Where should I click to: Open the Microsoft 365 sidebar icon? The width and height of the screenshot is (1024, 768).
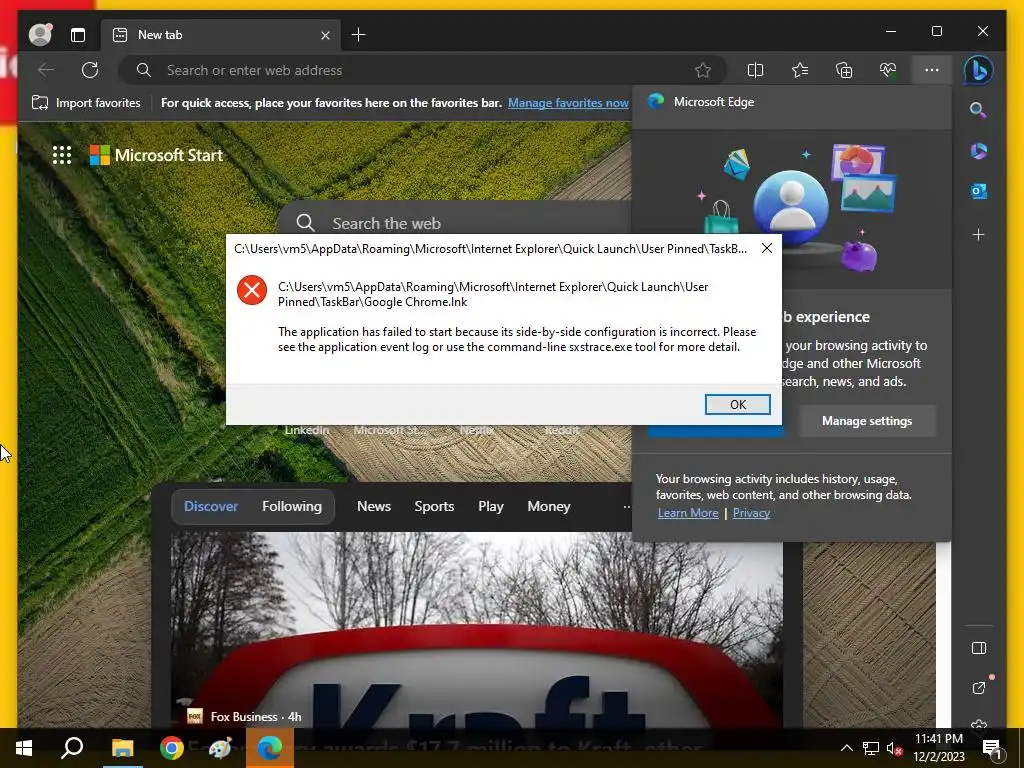coord(978,151)
